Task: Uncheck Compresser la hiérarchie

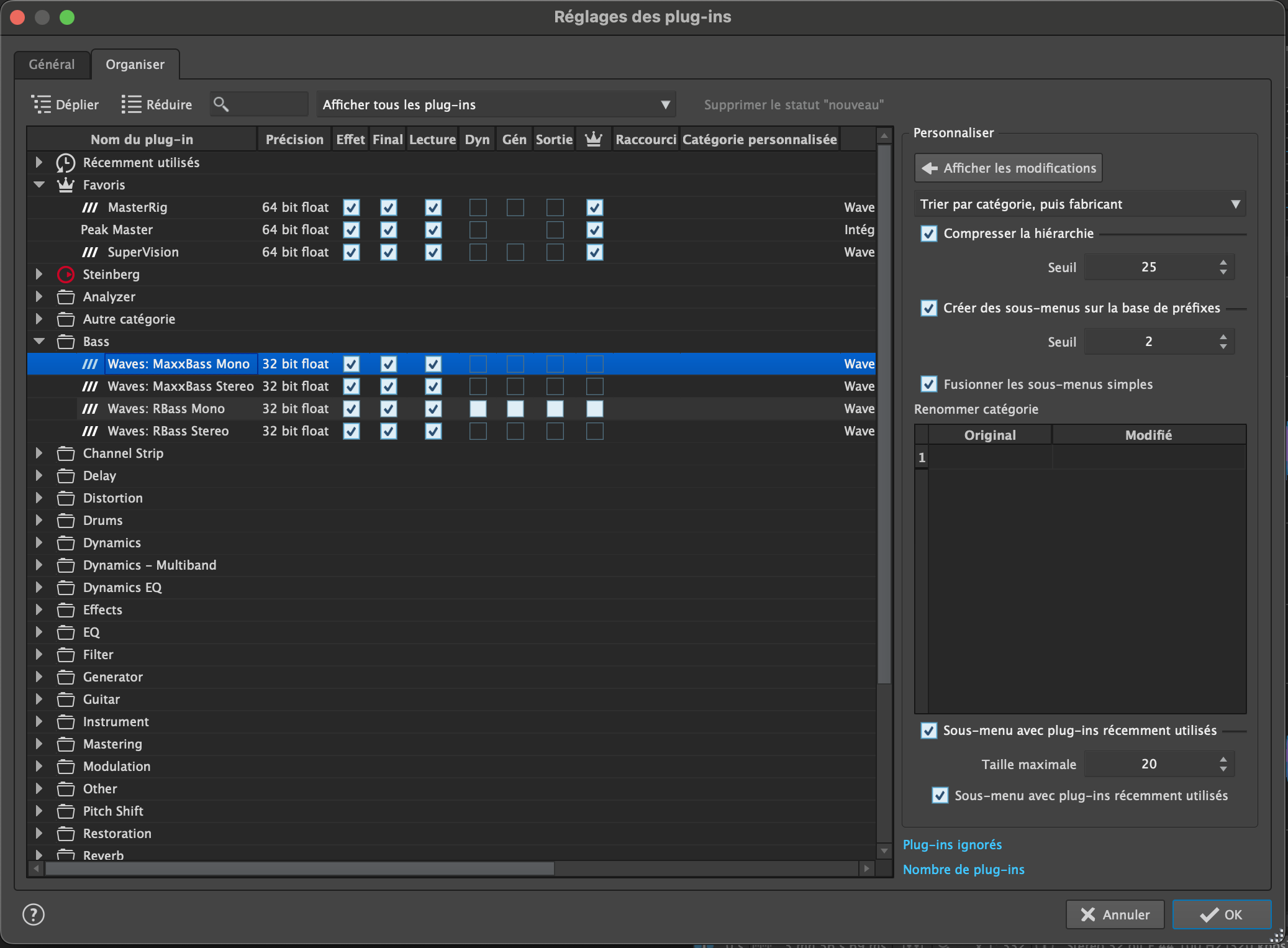Action: pos(929,234)
